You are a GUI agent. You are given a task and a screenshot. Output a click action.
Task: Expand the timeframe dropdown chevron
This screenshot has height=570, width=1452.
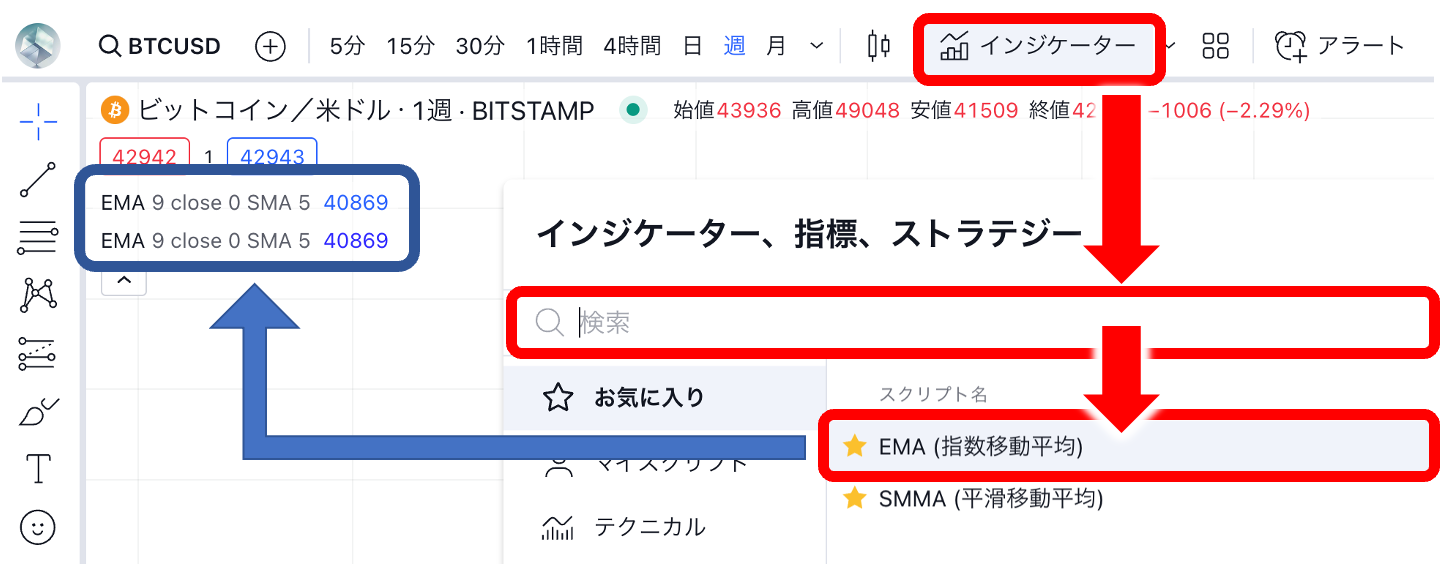(x=816, y=46)
